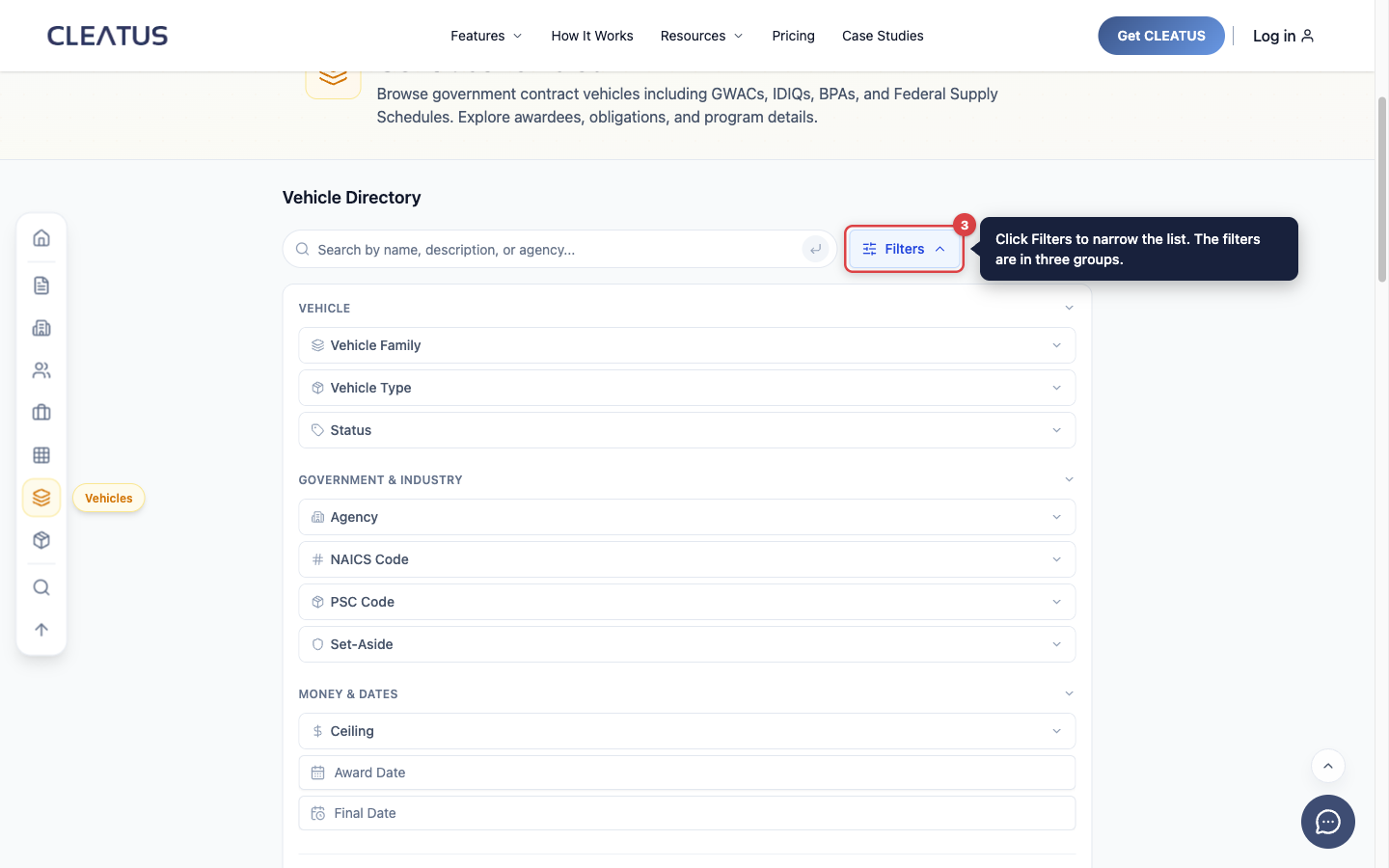Image resolution: width=1389 pixels, height=868 pixels.
Task: Open the home icon in sidebar
Action: coord(41,238)
